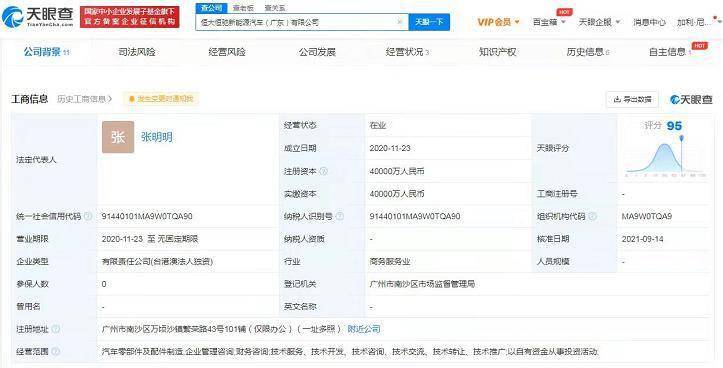Click the organization code MA9W0TQA9
723x368 pixels.
[647, 216]
